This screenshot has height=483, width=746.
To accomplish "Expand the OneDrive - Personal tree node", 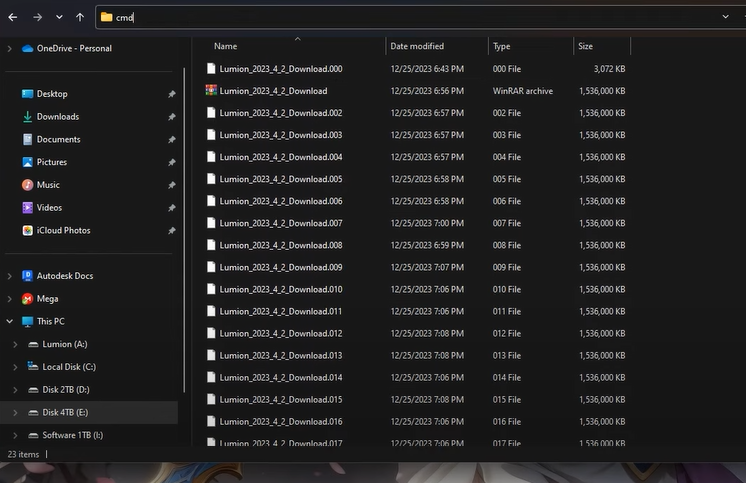I will (x=10, y=48).
